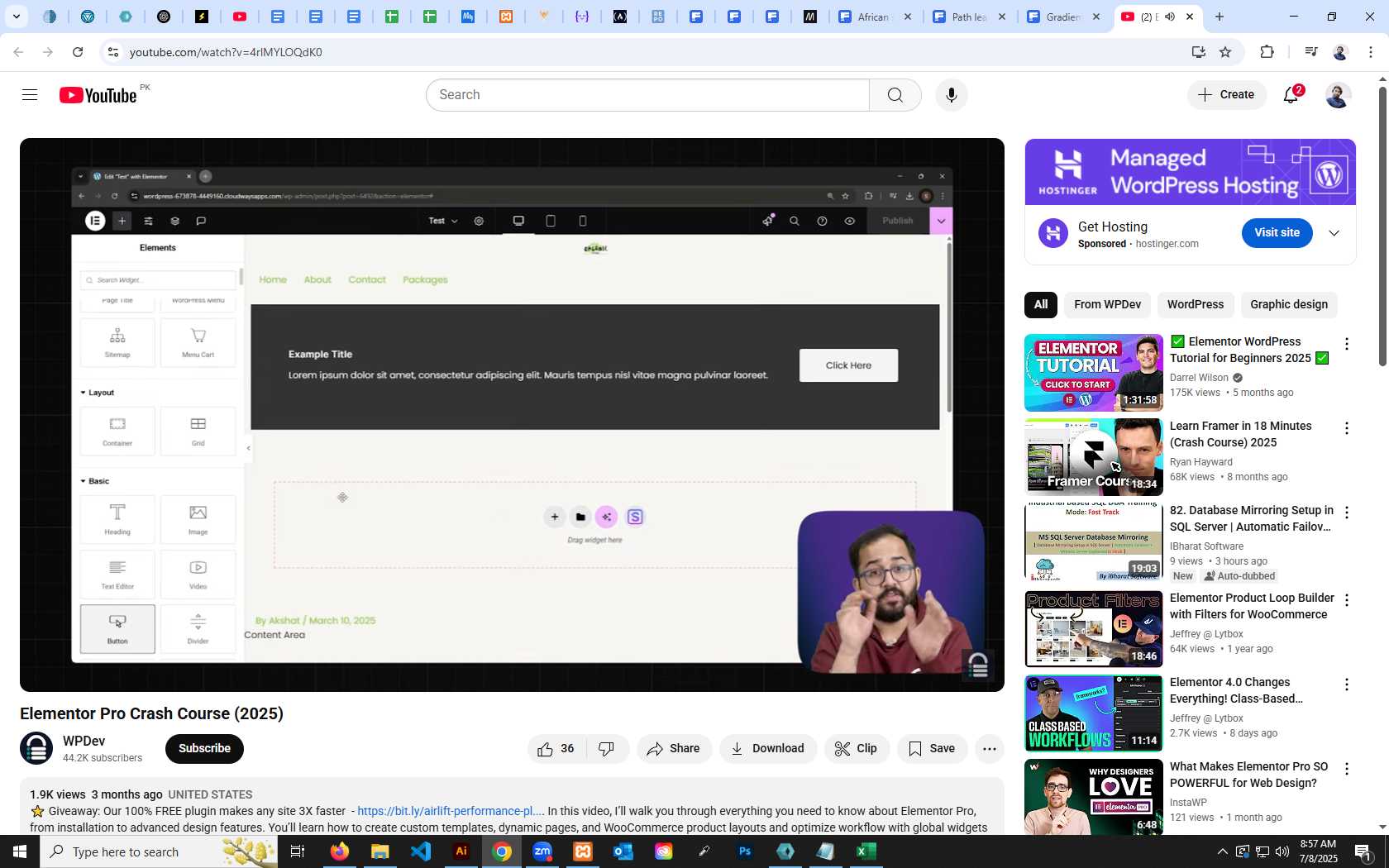Image resolution: width=1389 pixels, height=868 pixels.
Task: Open Learn Framer in 18 Minutes thumbnail
Action: 1094,457
